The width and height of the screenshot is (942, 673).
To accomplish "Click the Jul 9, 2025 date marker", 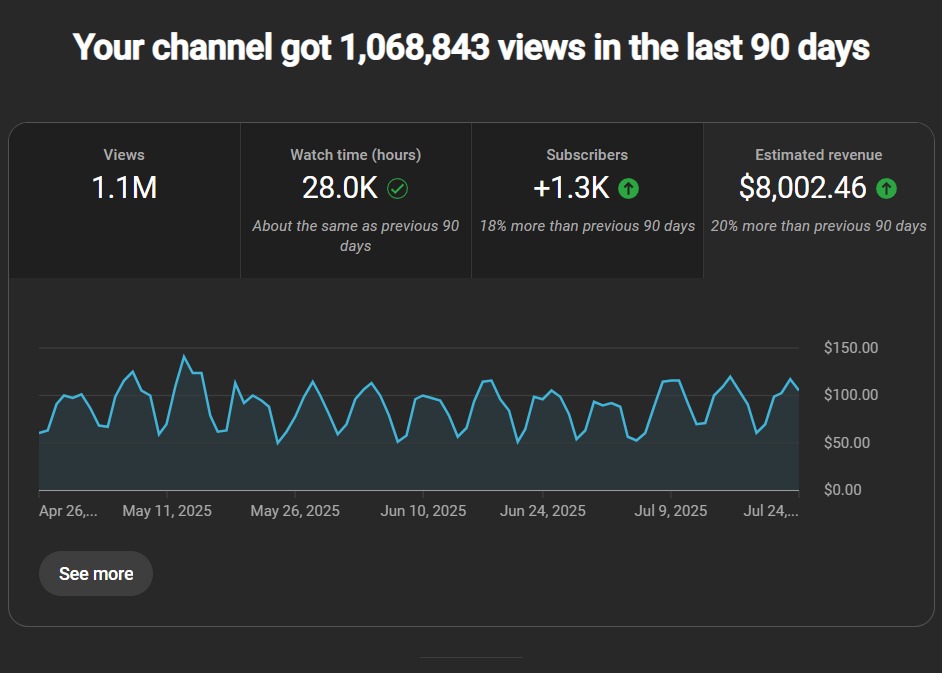I will tap(670, 511).
